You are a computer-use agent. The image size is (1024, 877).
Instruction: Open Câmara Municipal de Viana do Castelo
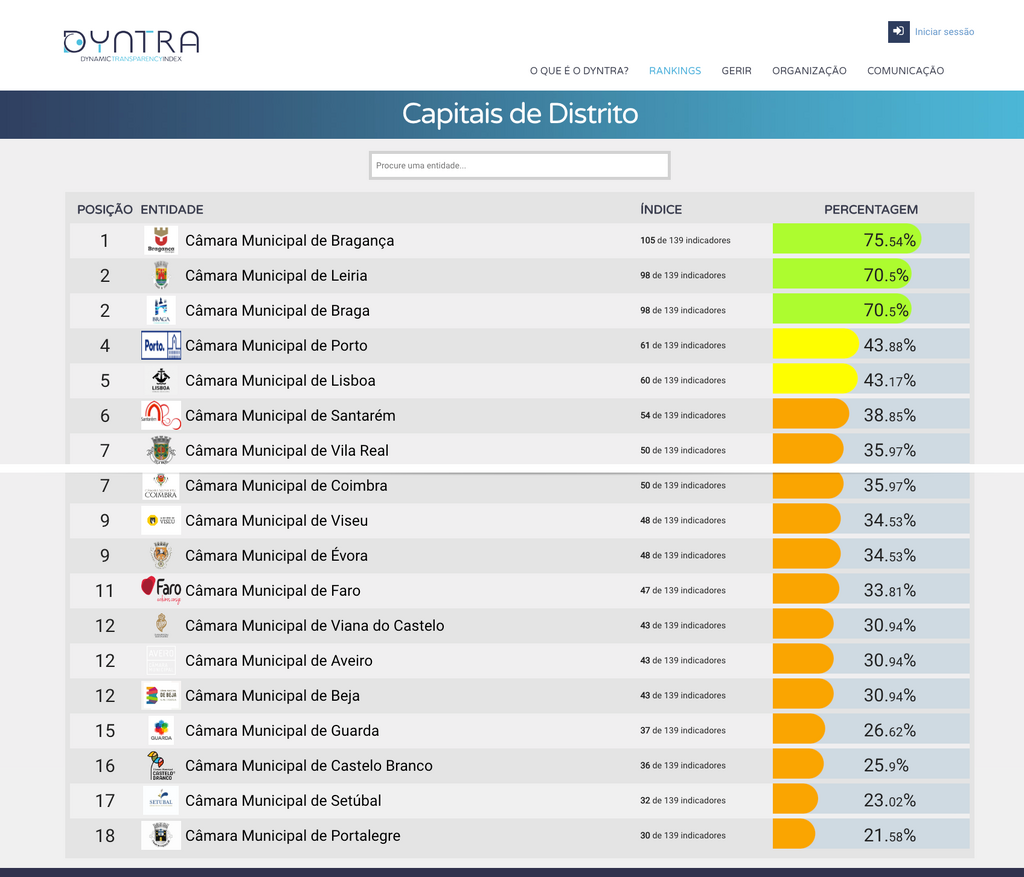(x=314, y=626)
